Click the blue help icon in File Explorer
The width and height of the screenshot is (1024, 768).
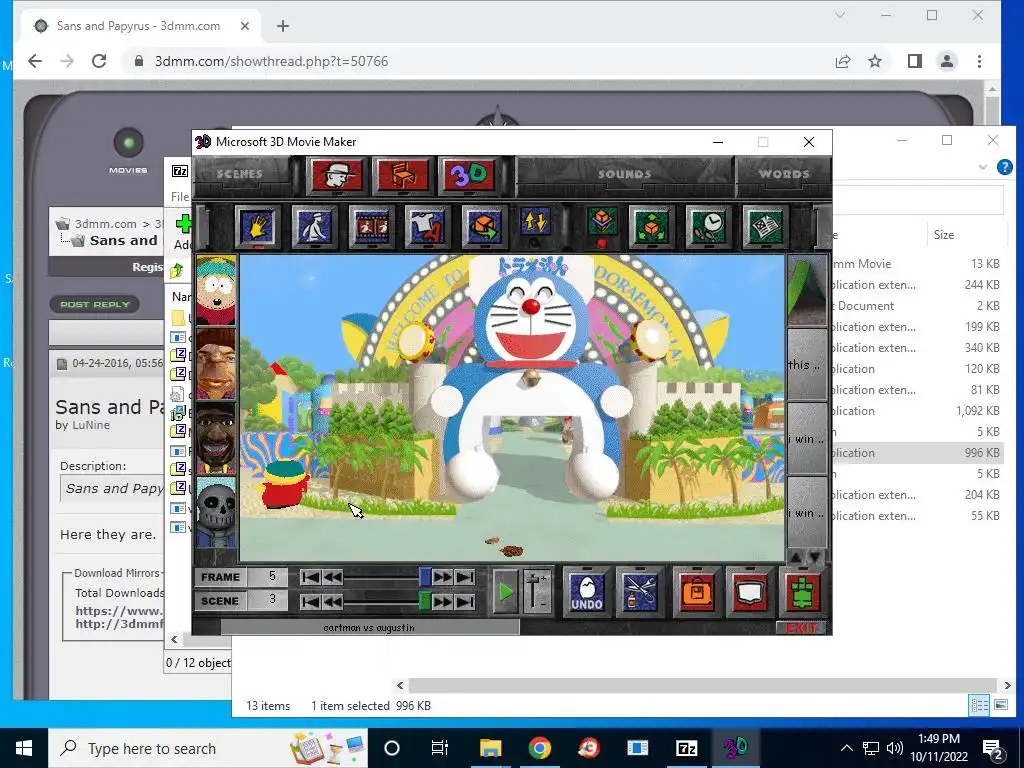coord(1004,167)
